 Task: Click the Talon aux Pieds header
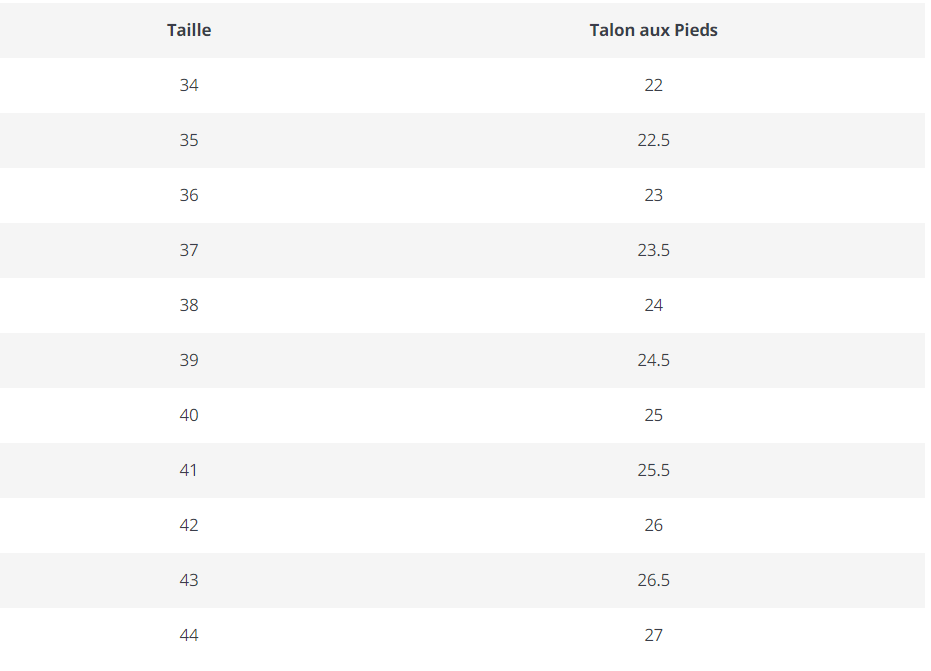[653, 30]
